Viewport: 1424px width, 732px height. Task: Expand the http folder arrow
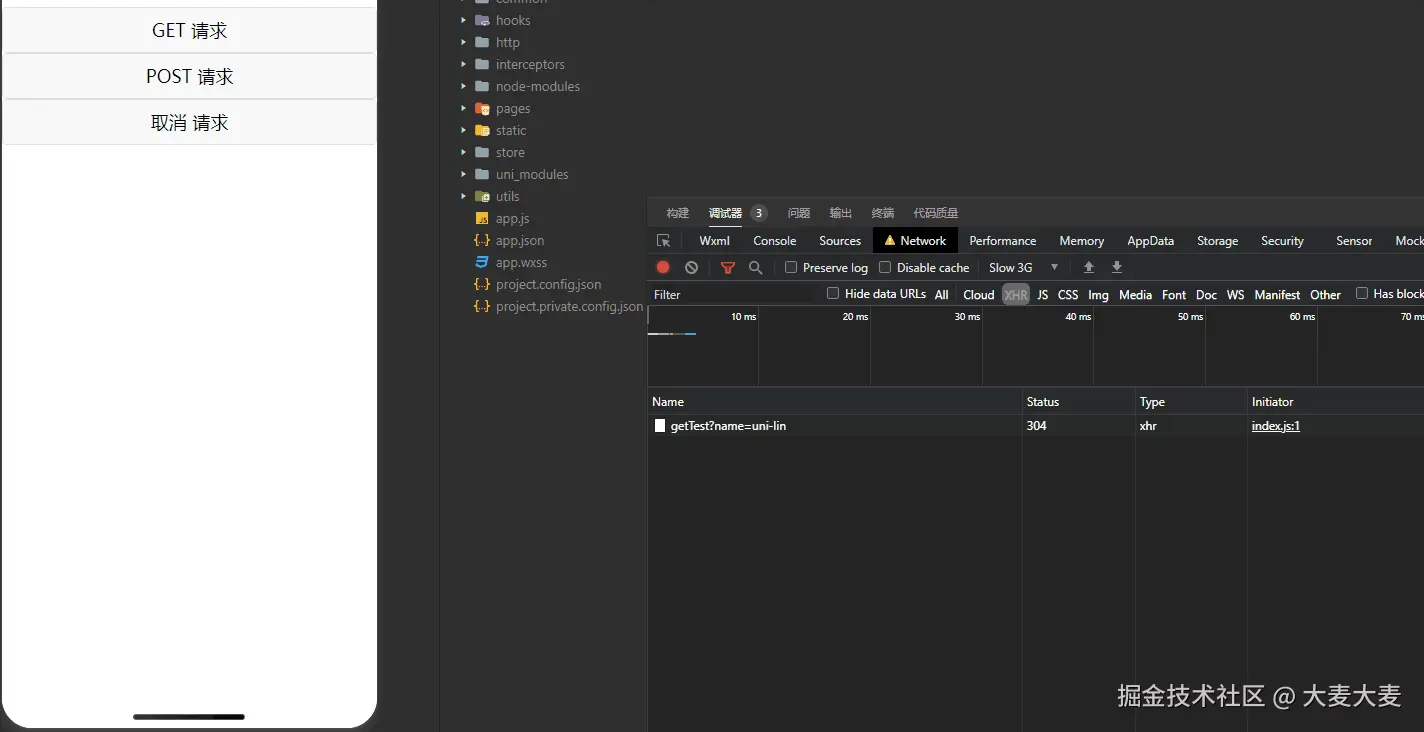point(463,42)
